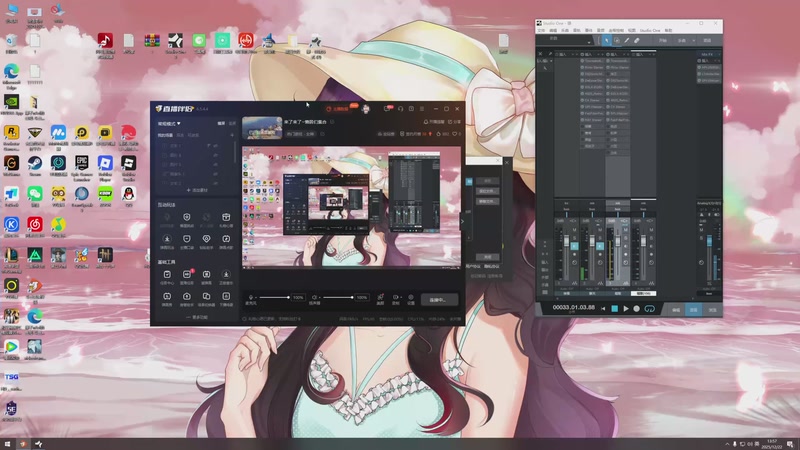Select the Steam desktop icon
This screenshot has width=800, height=450.
click(35, 165)
